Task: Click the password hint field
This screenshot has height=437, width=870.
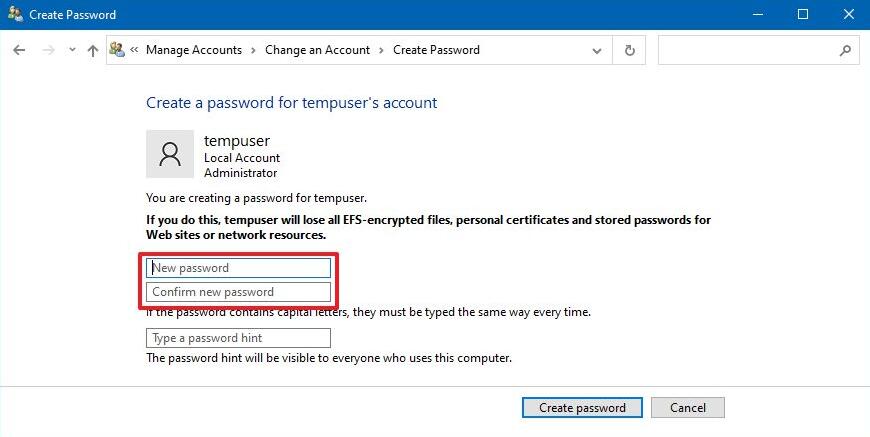Action: (x=239, y=338)
